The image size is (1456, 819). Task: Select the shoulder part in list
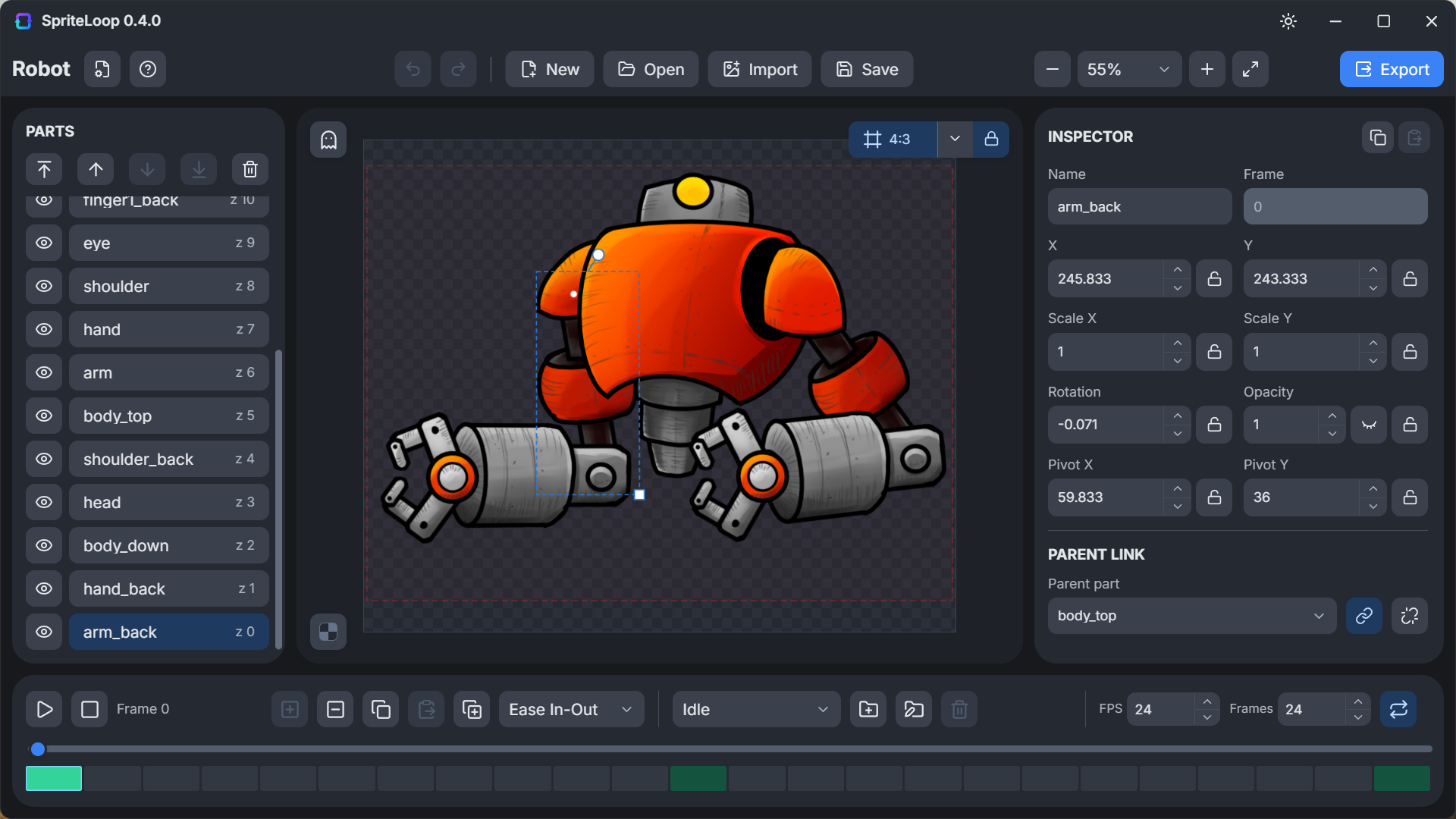tap(169, 286)
